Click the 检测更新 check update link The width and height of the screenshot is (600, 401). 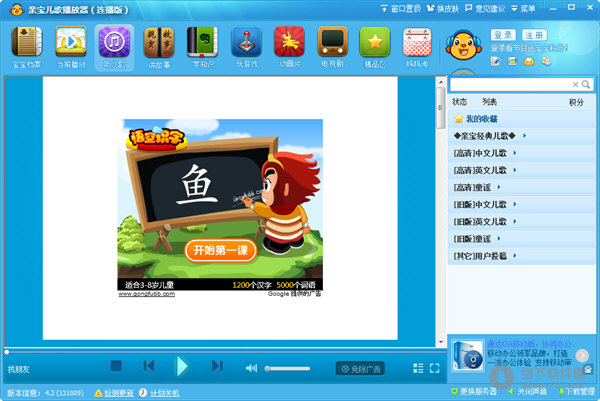tap(114, 393)
